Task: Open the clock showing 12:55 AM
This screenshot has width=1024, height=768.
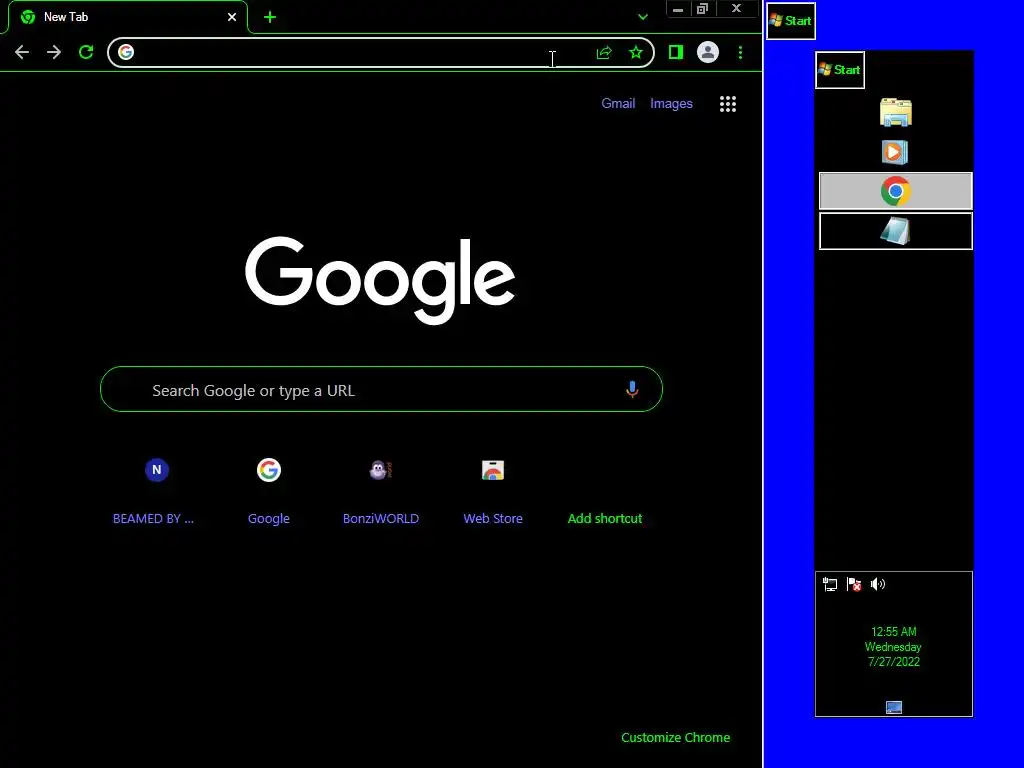Action: pyautogui.click(x=893, y=647)
